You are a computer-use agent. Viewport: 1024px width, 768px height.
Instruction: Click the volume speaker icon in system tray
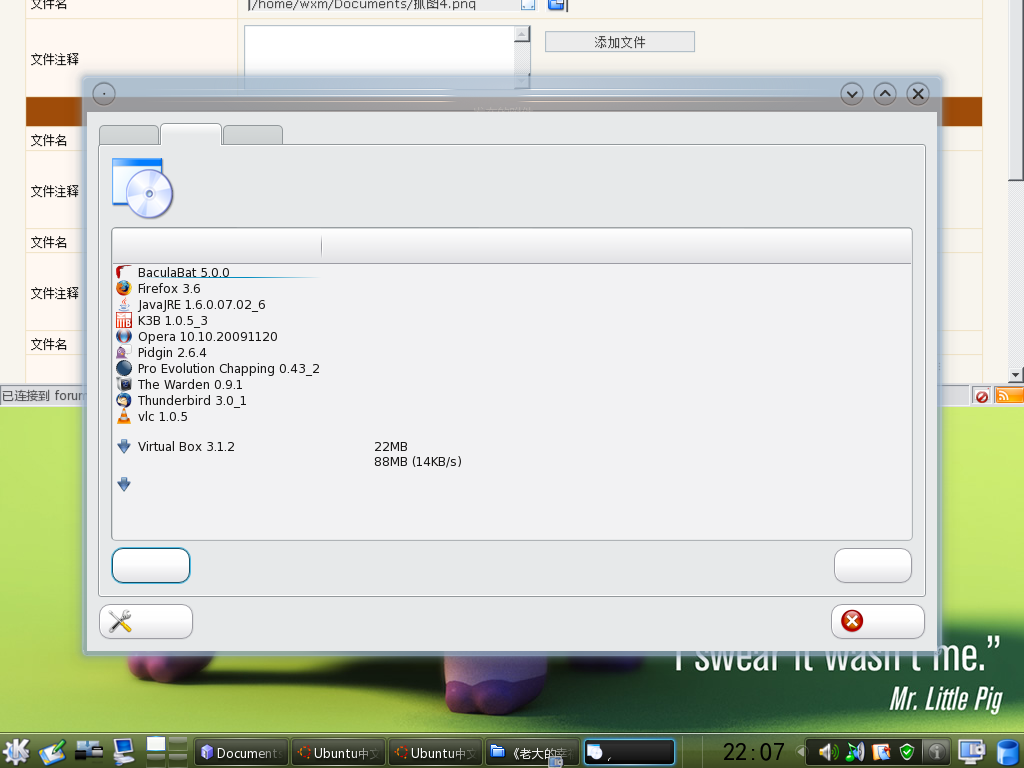827,752
